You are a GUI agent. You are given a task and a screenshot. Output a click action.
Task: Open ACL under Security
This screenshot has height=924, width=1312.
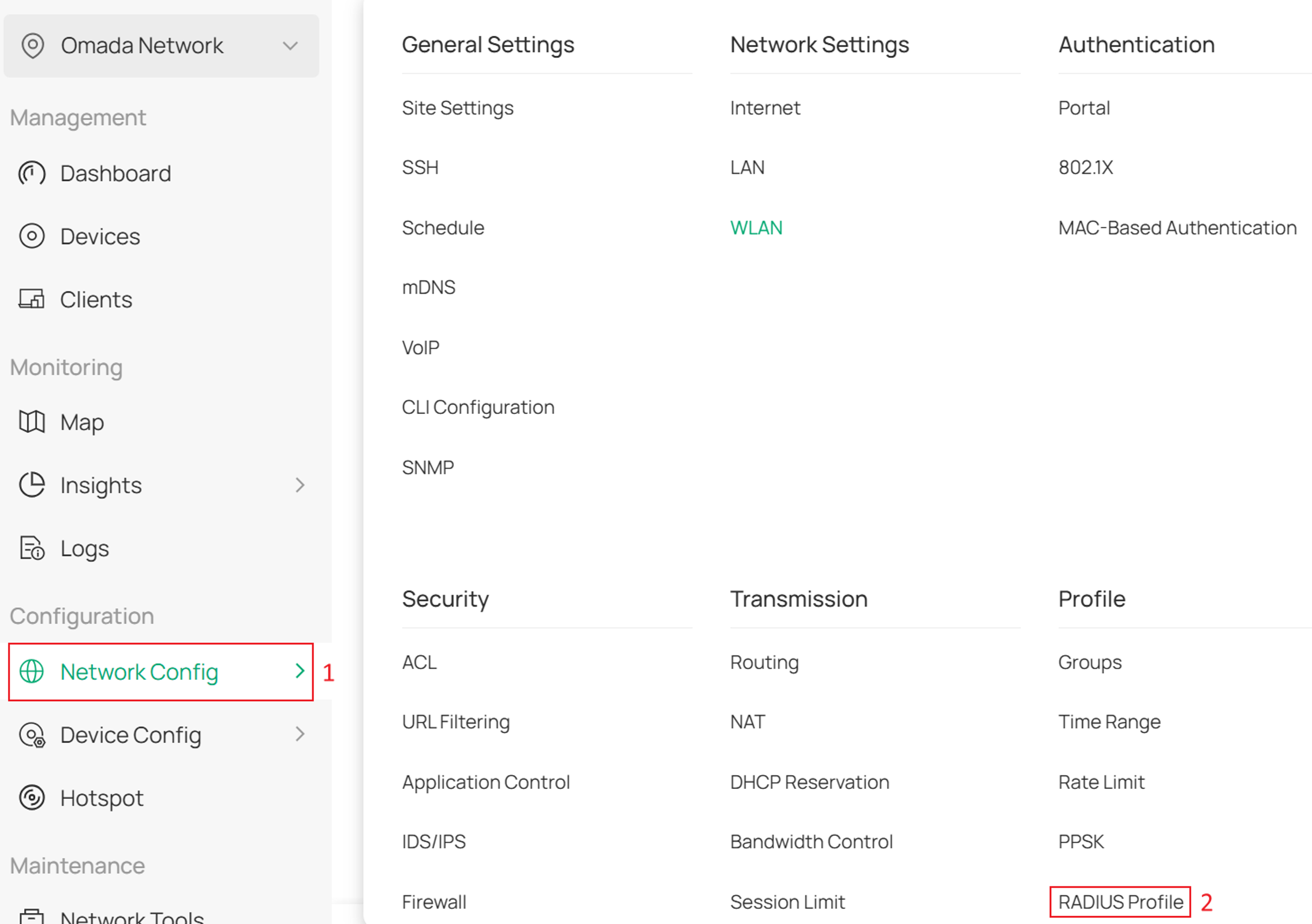coord(419,662)
